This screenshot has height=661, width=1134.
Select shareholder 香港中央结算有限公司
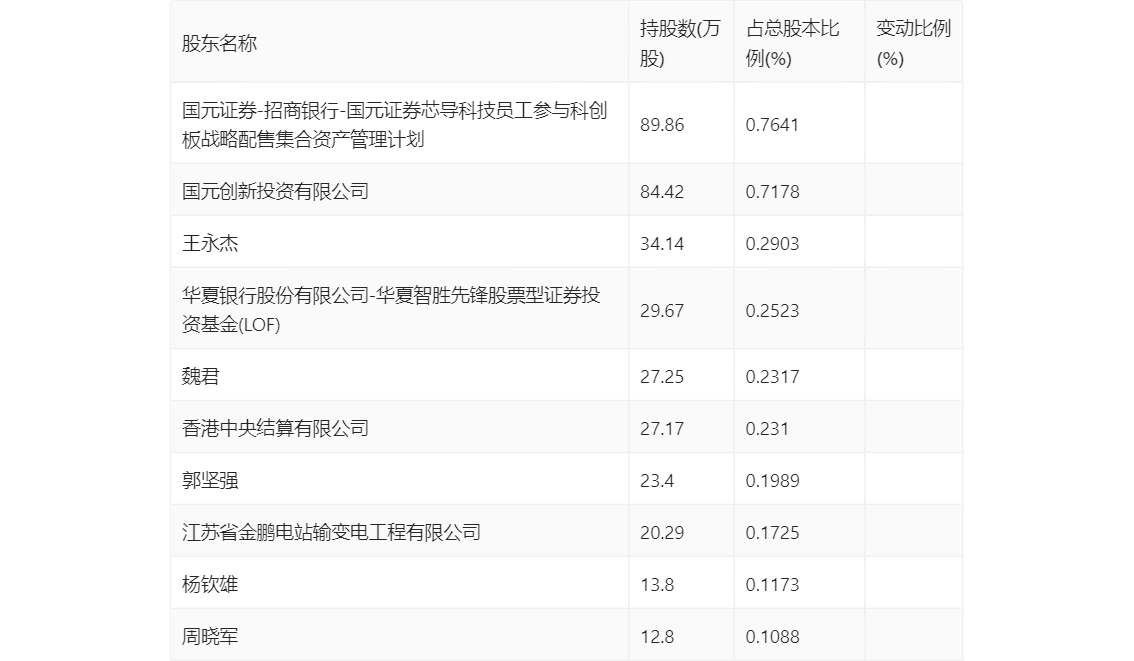click(x=275, y=428)
